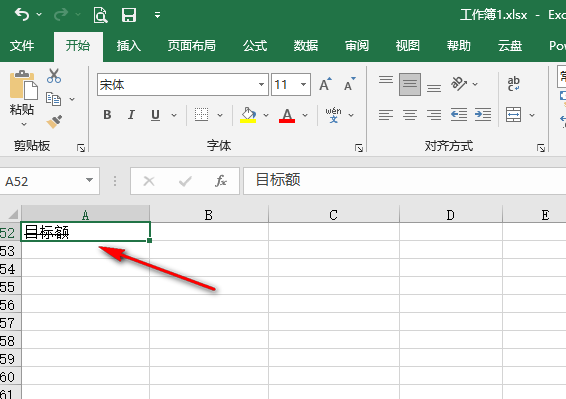Toggle Underline formatting

tap(156, 115)
